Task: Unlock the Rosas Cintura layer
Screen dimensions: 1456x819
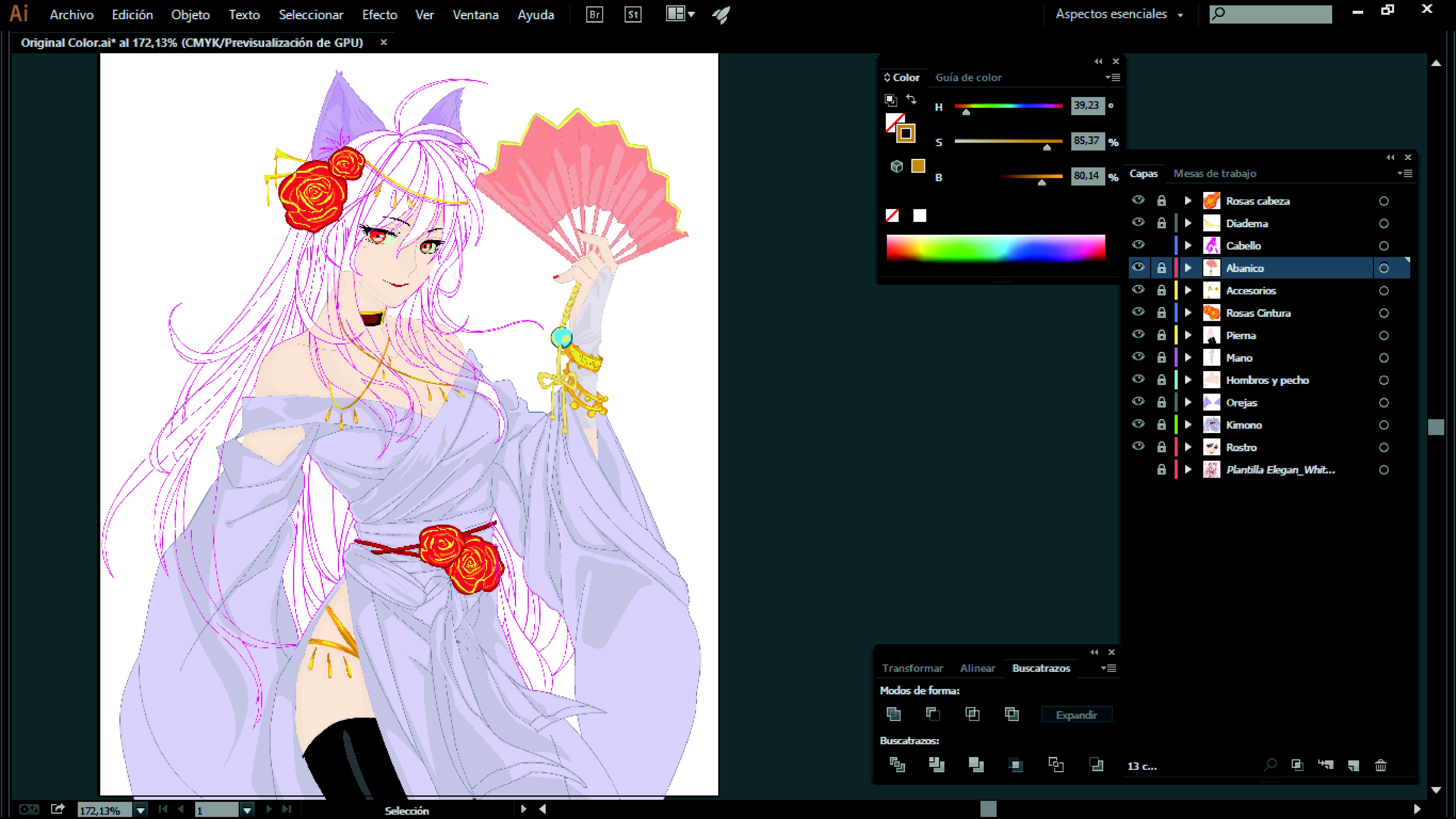Action: pyautogui.click(x=1162, y=313)
